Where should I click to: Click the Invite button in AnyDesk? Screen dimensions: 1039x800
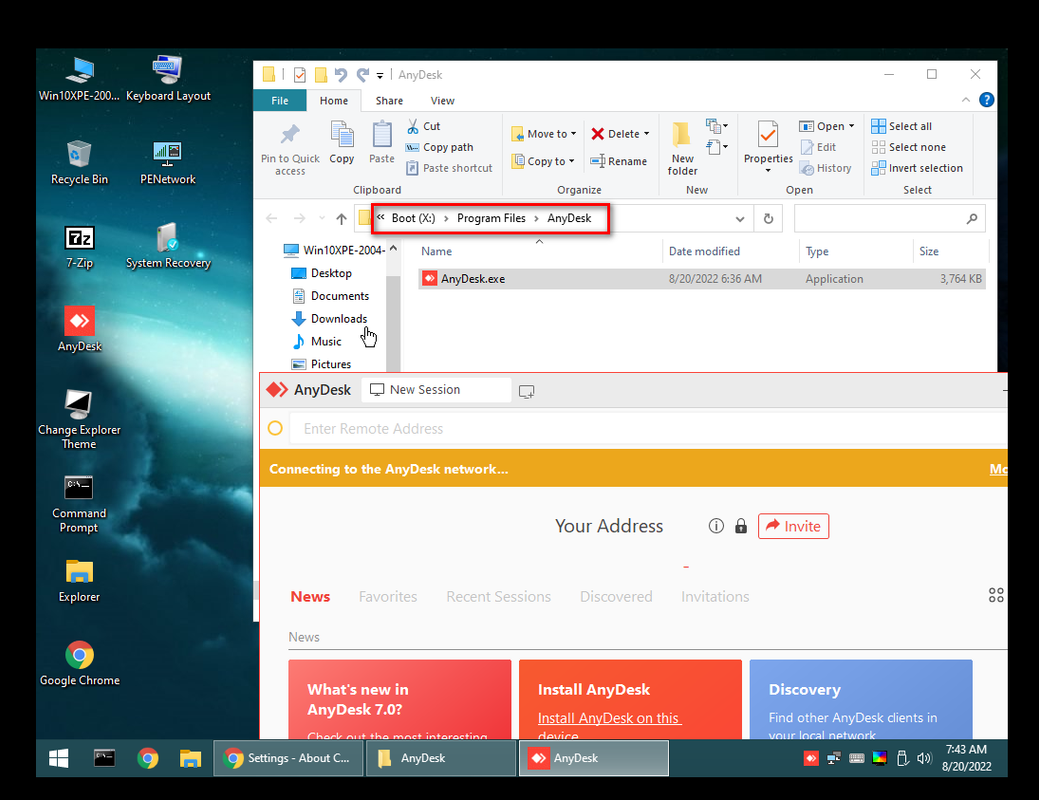793,526
